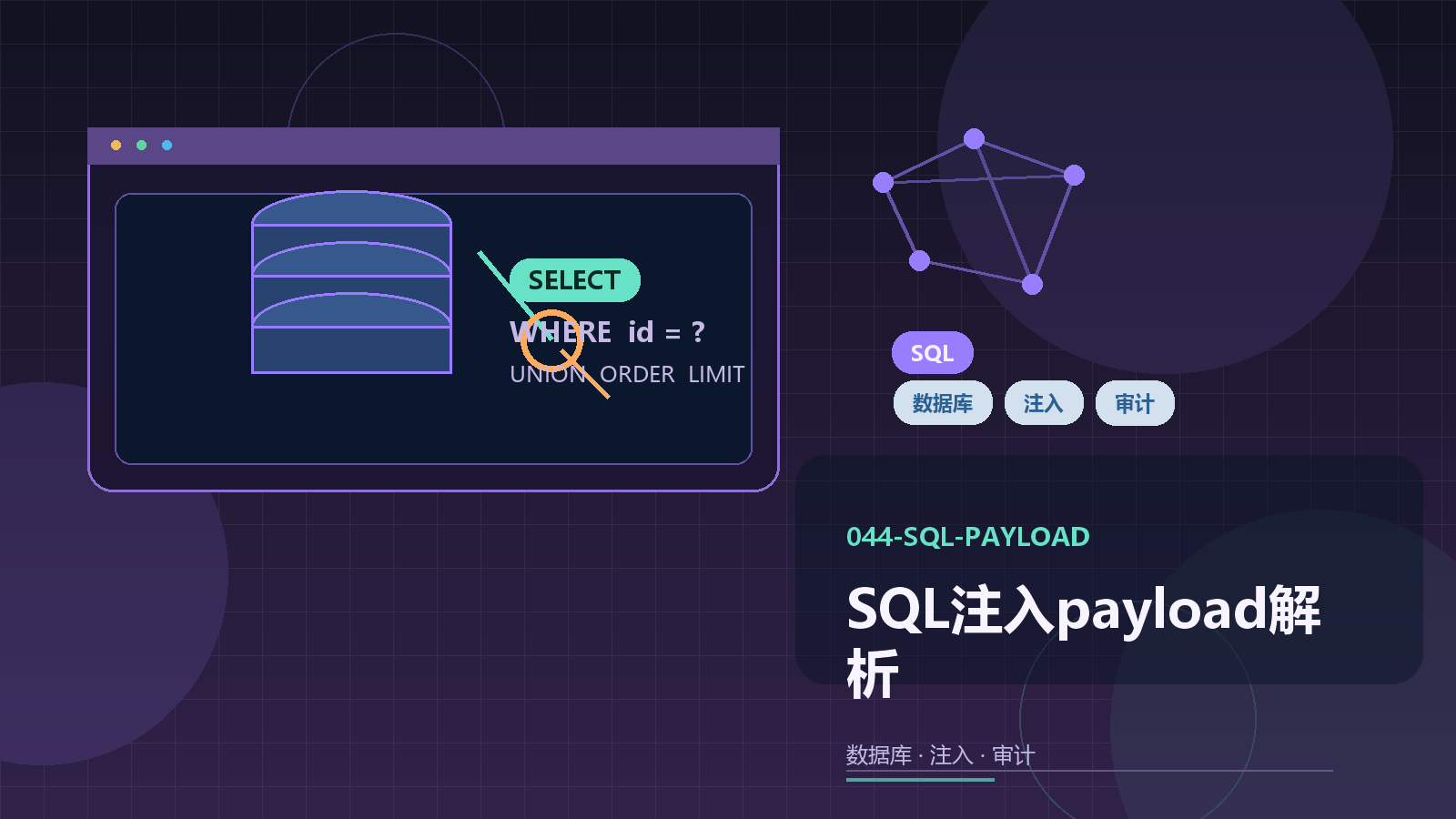
Task: Click the database cylinder icon
Action: 350,282
